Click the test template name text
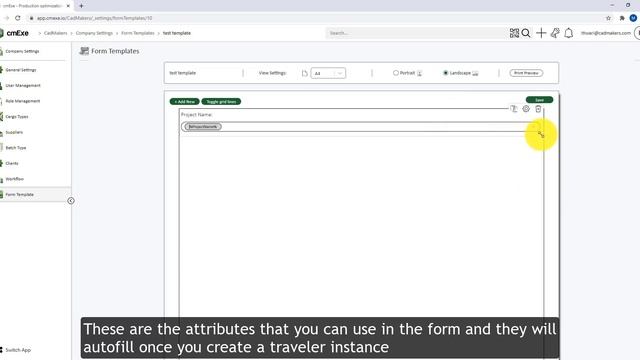Screen dimensions: 640x360 [x=183, y=73]
